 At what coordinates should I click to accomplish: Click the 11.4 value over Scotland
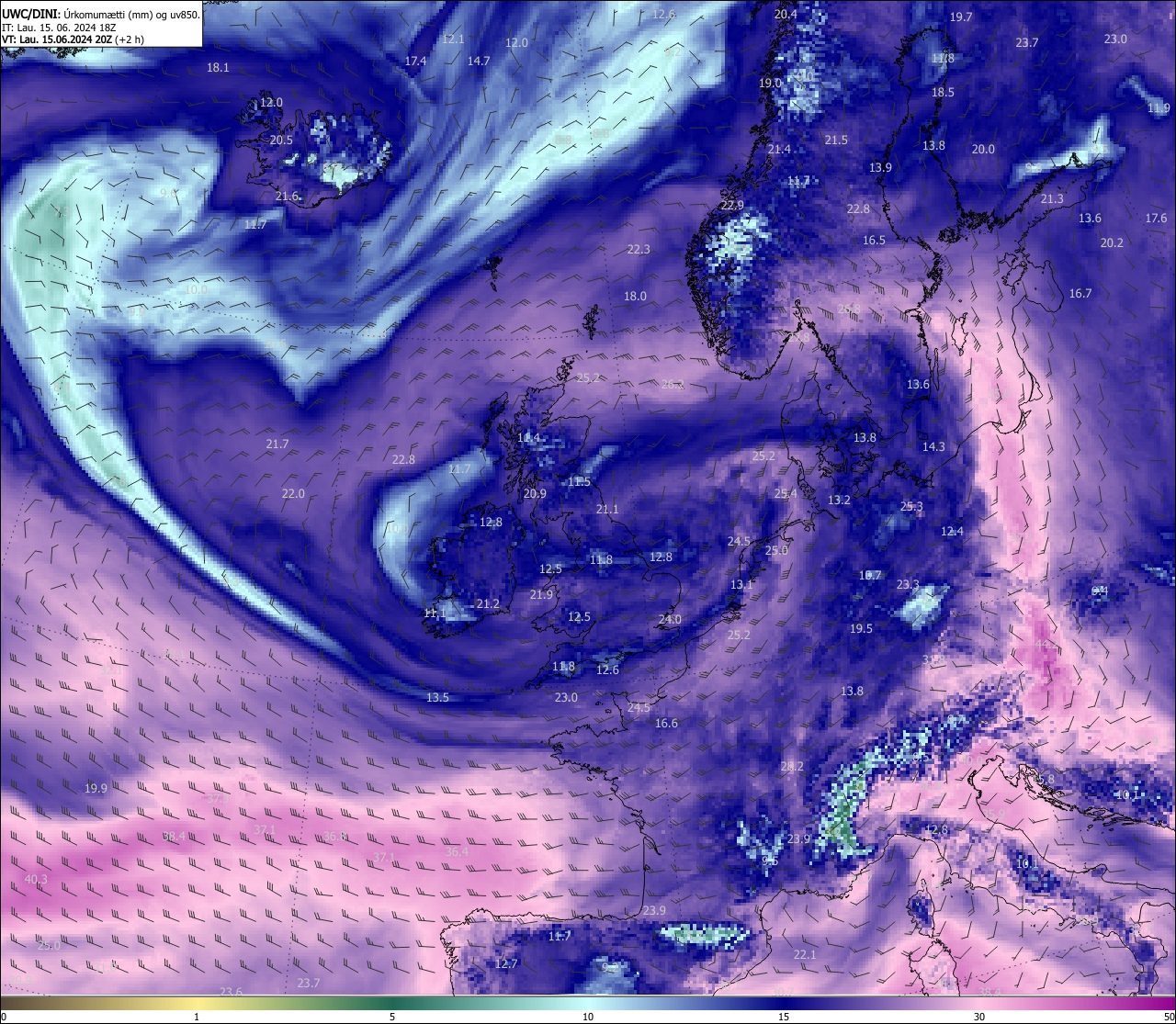pos(528,438)
